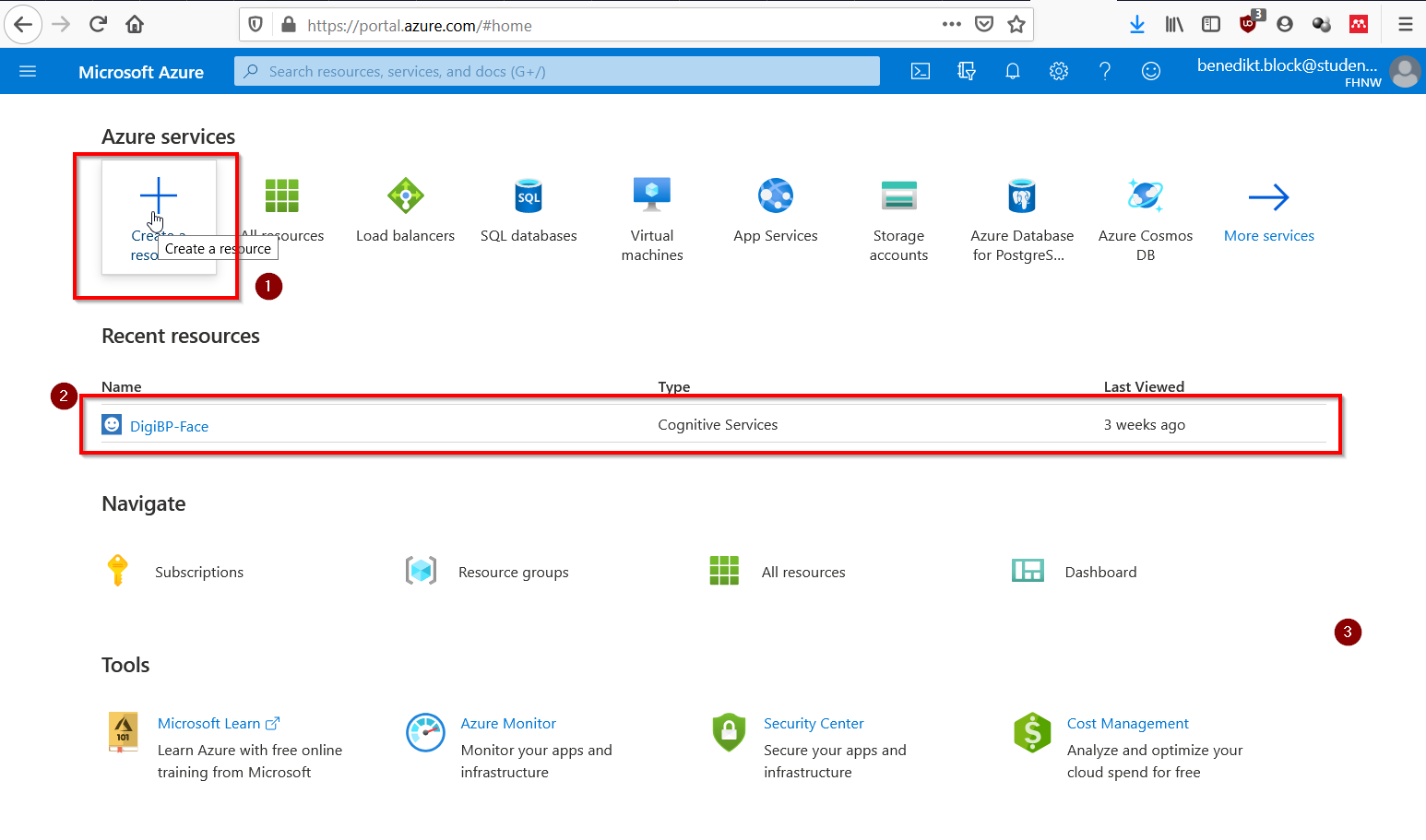Click the red extension icon in the browser toolbar

(1359, 24)
